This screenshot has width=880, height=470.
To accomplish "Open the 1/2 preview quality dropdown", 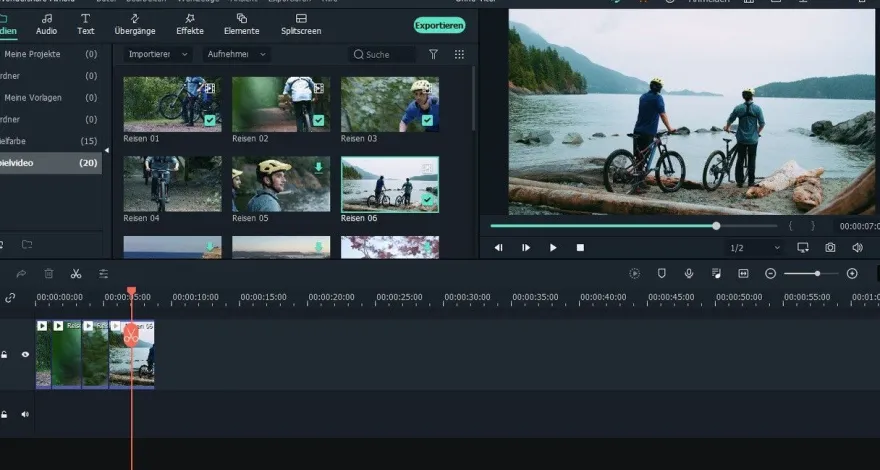I will [754, 248].
